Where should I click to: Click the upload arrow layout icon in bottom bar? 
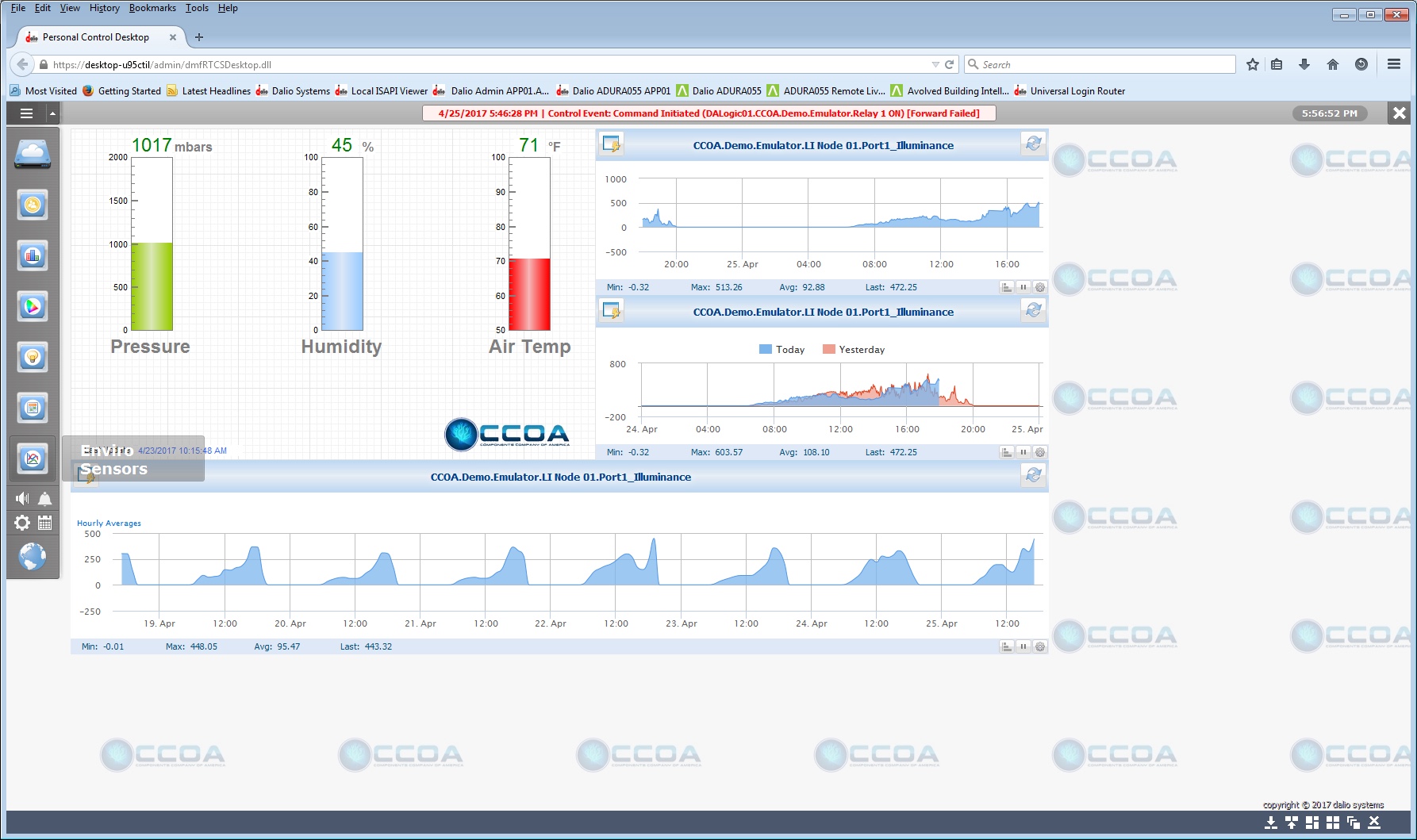(1292, 823)
